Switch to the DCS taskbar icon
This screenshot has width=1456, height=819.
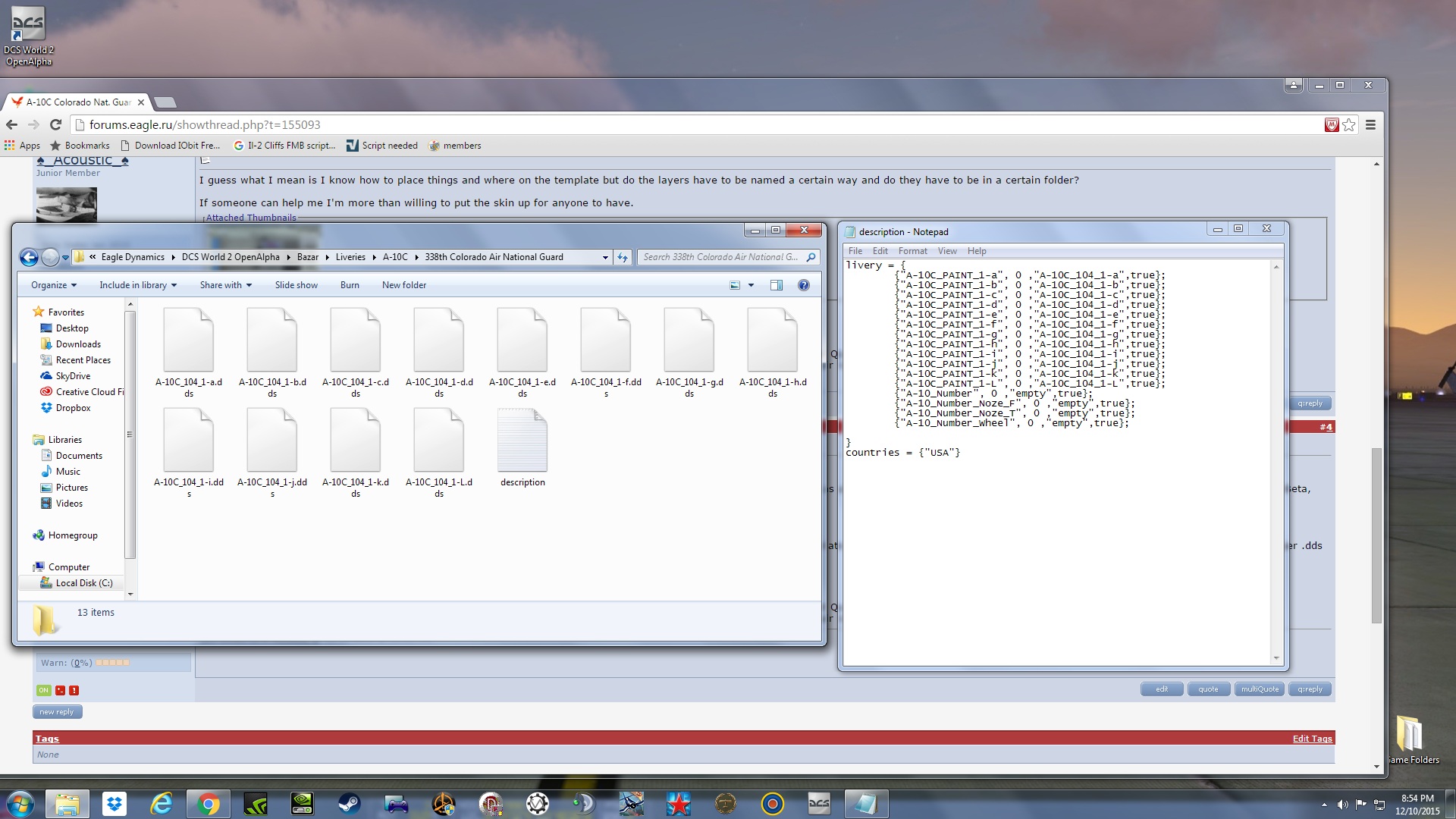click(x=819, y=804)
